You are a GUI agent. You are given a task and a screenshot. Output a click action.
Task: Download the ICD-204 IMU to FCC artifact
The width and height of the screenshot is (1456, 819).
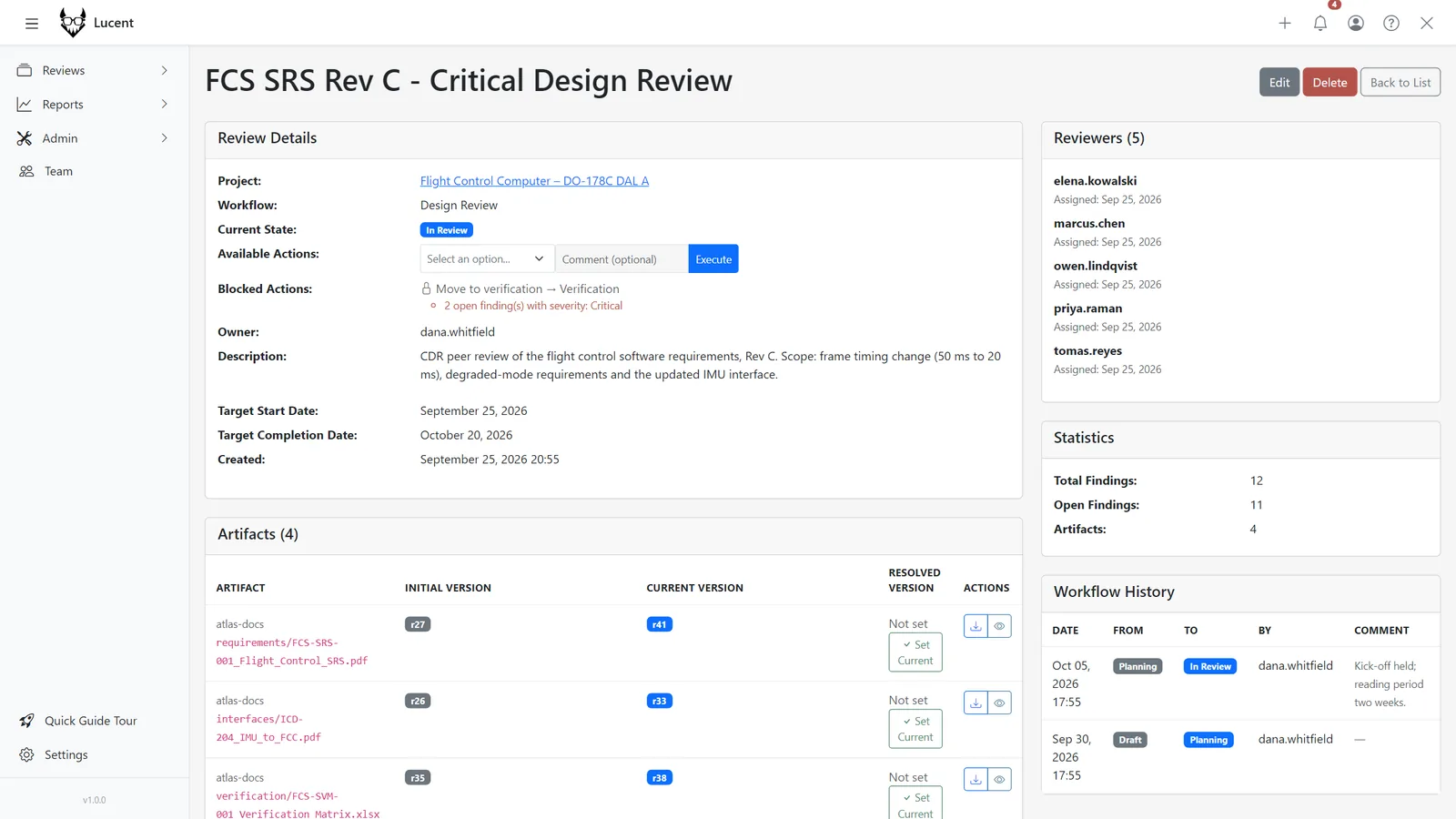coord(976,703)
